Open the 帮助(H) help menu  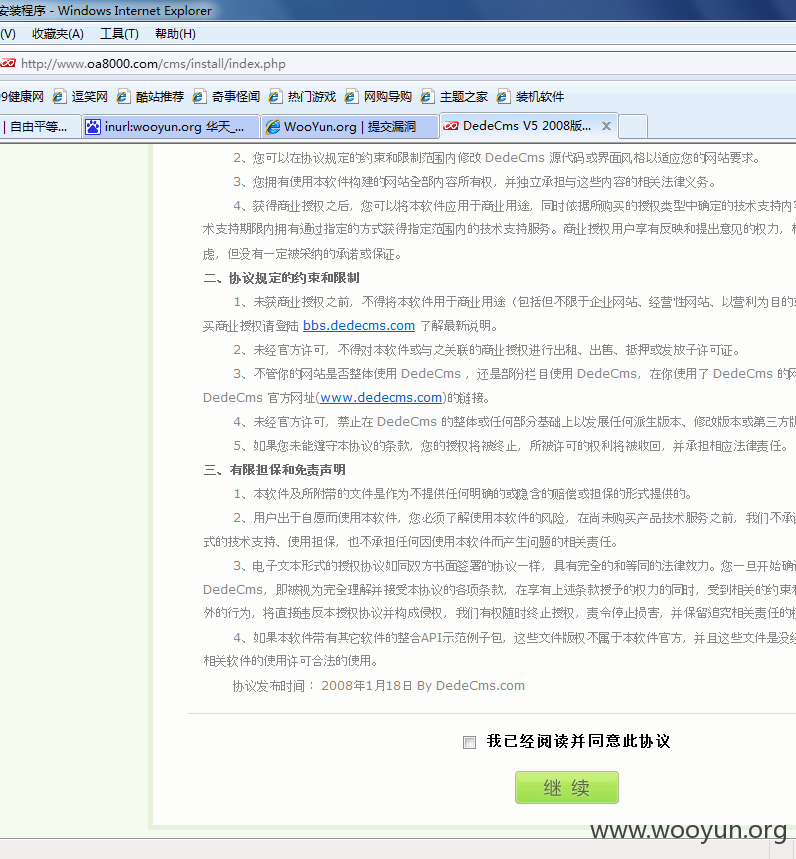tap(175, 34)
